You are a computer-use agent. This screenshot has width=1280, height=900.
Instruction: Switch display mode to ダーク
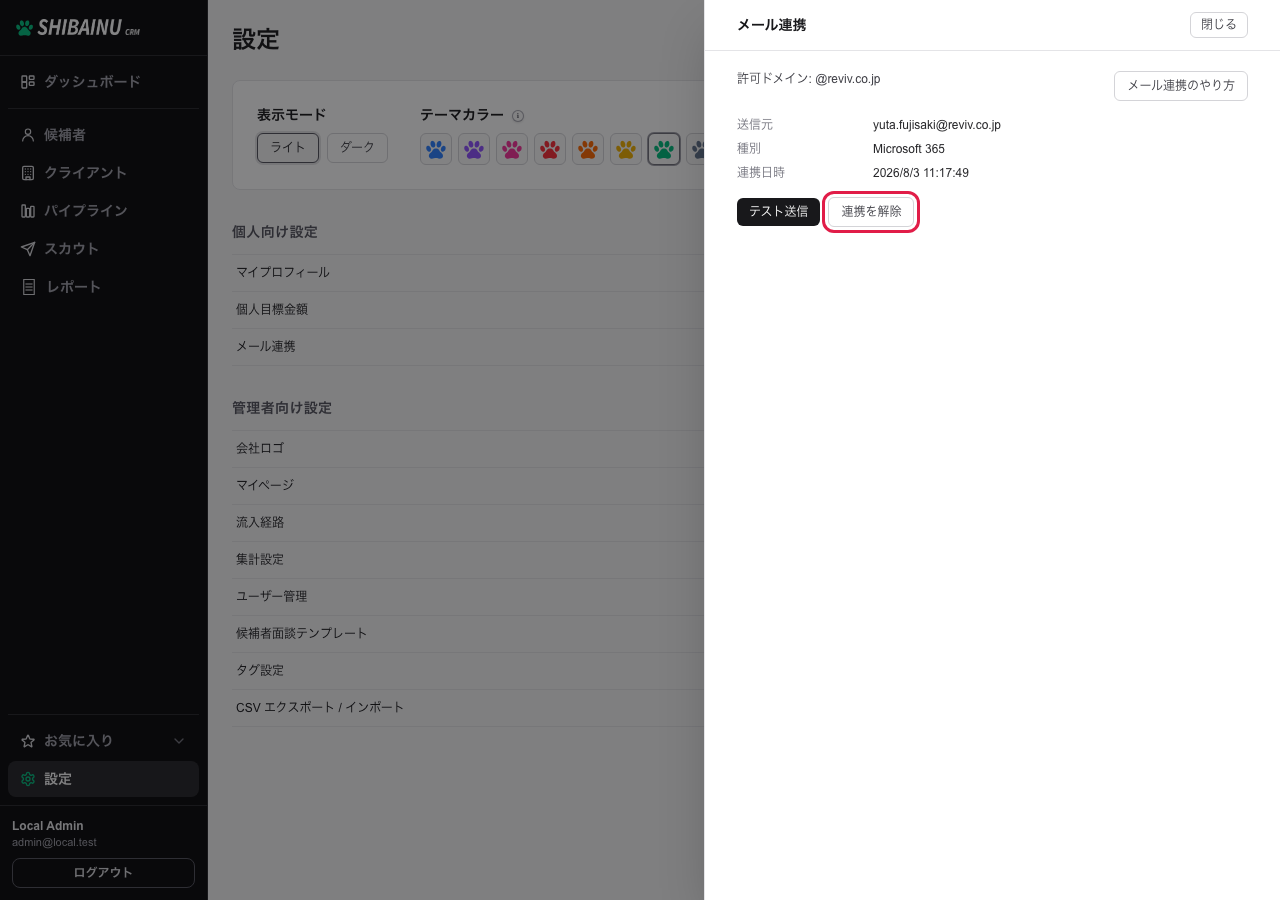click(x=357, y=148)
